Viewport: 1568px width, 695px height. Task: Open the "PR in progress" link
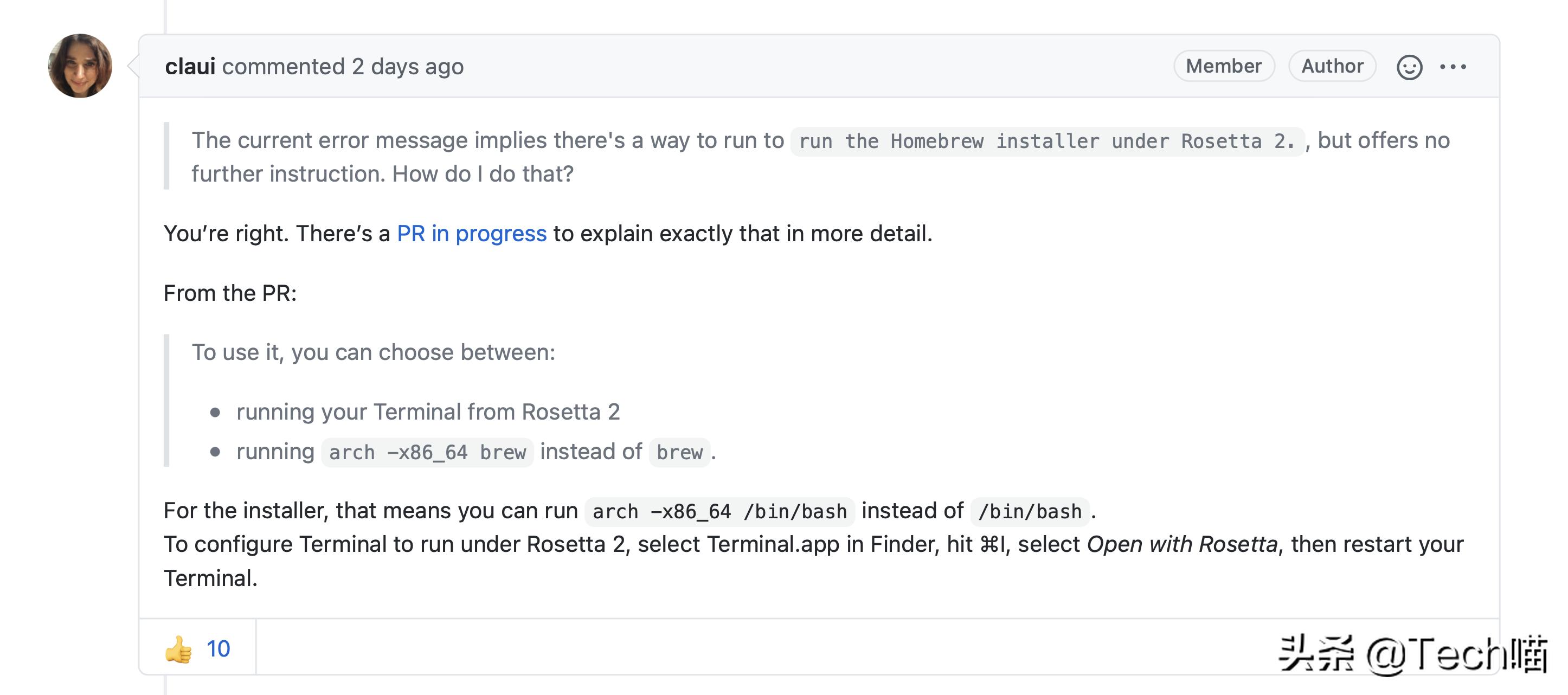coord(472,234)
